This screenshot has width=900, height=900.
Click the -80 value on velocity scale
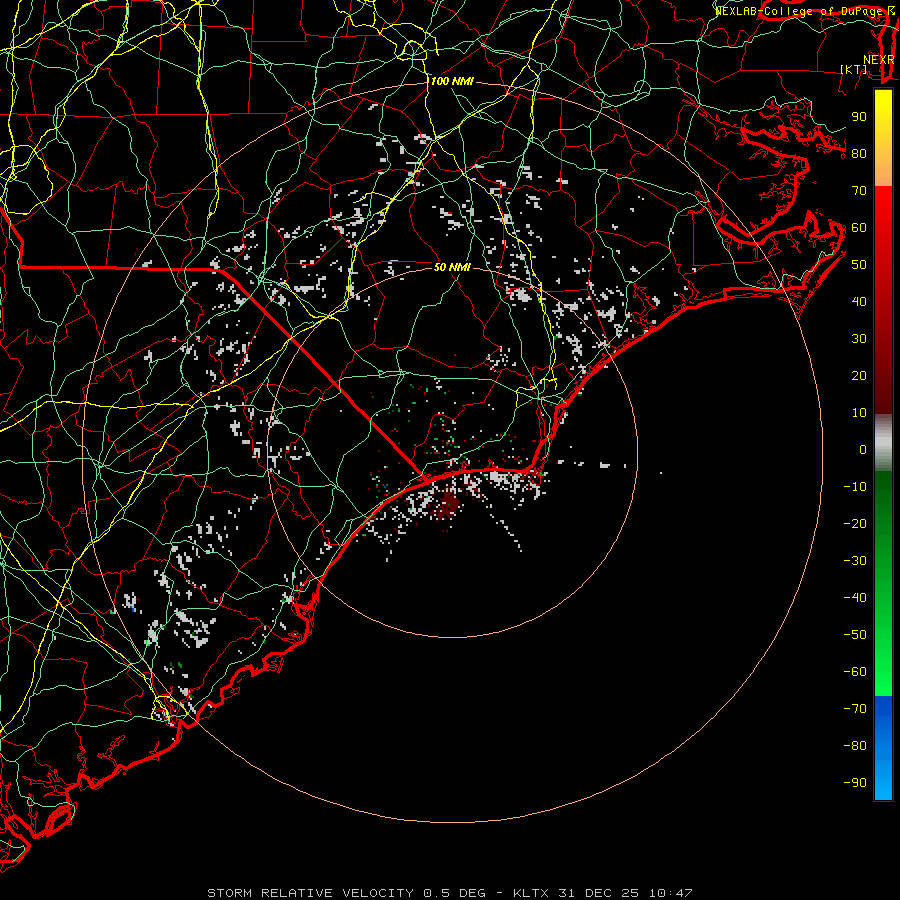tap(855, 746)
